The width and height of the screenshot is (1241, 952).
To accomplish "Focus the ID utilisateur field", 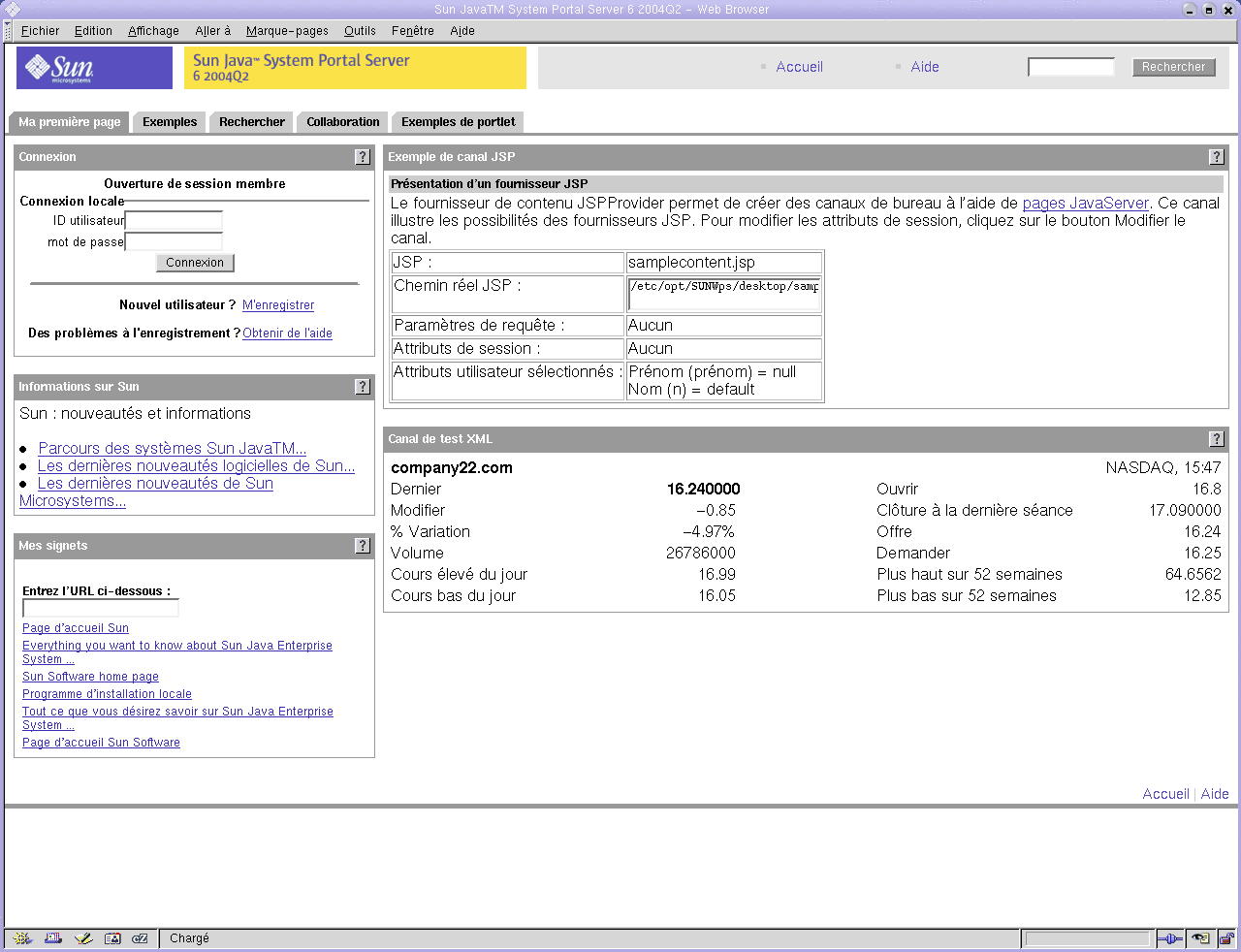I will (x=175, y=221).
